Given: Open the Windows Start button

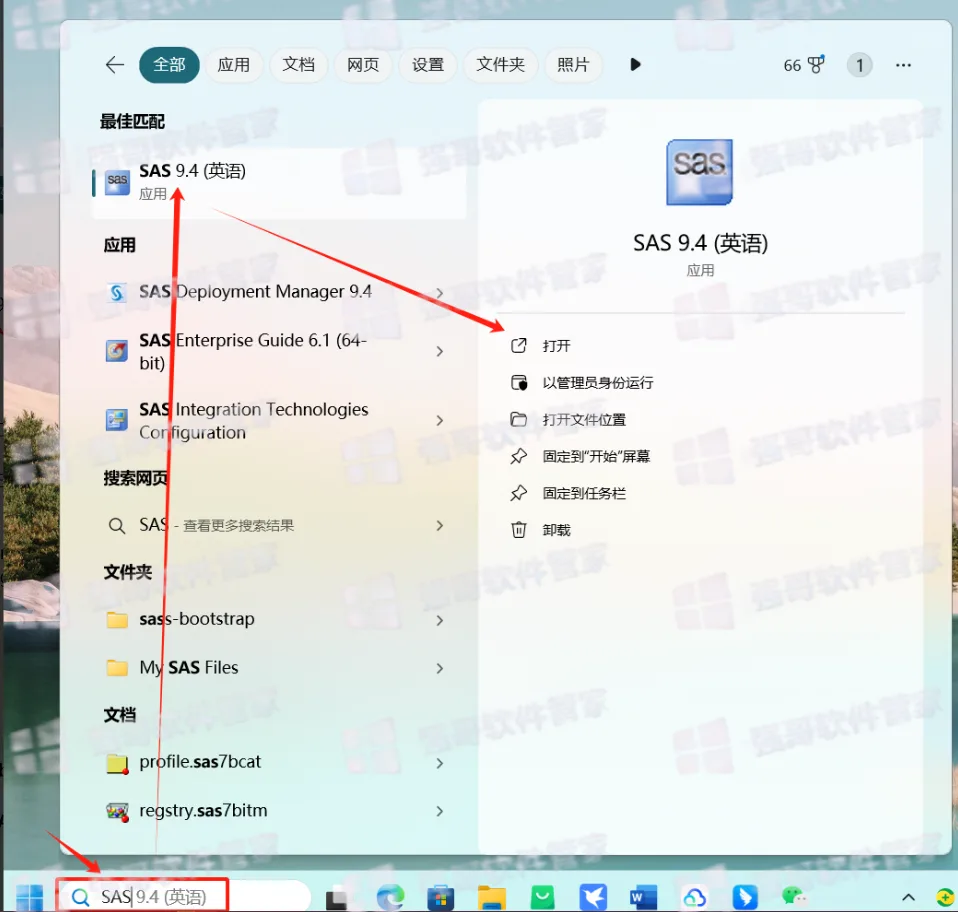Looking at the screenshot, I should [29, 897].
